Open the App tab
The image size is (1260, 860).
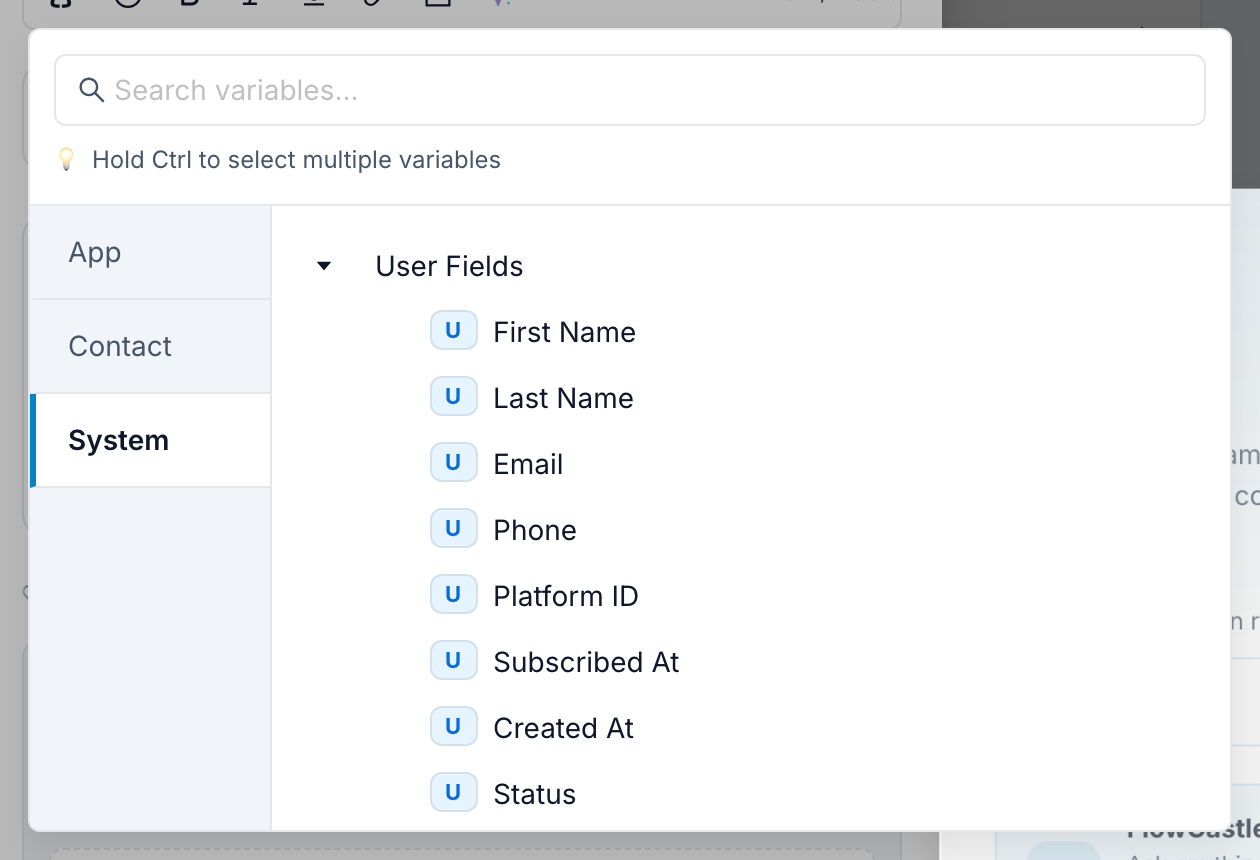click(151, 252)
